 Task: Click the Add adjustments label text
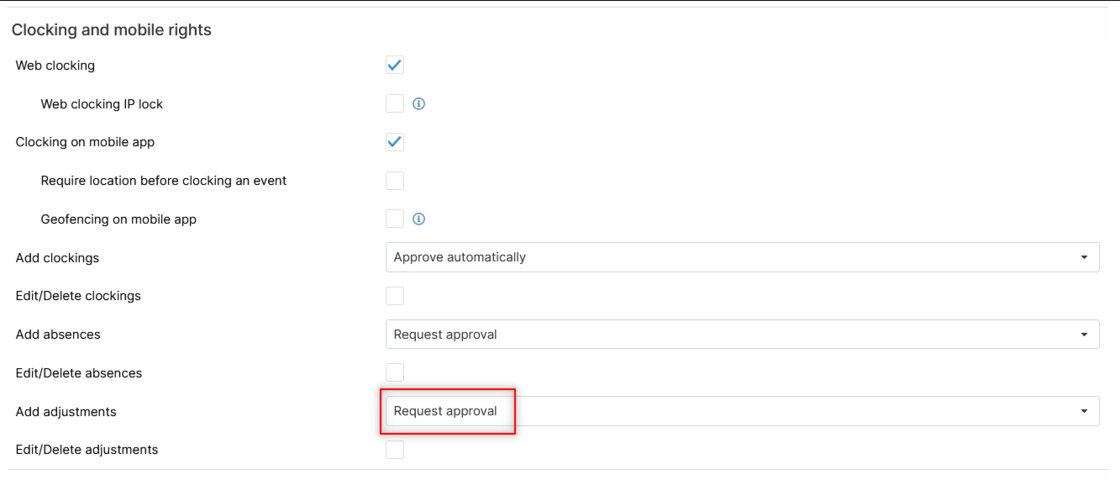point(66,412)
